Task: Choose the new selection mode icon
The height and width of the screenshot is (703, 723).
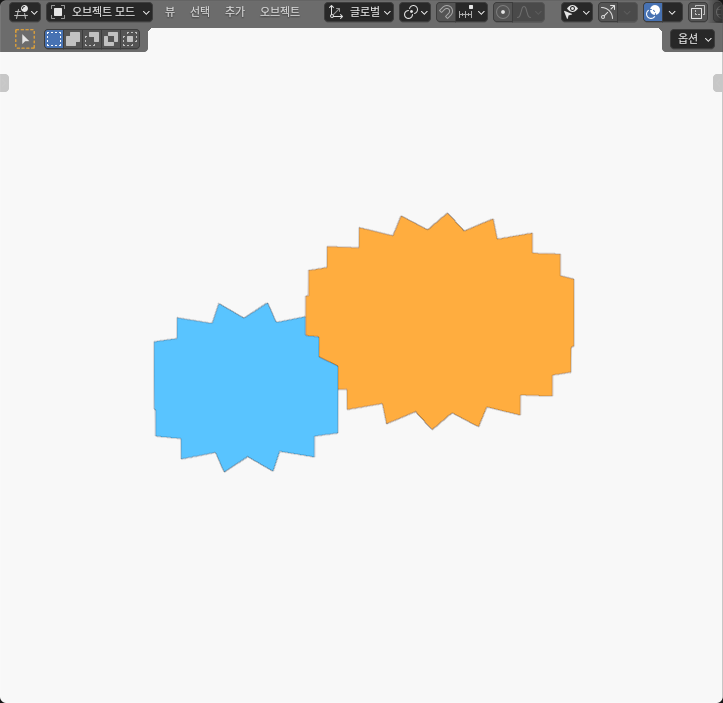Action: point(54,39)
